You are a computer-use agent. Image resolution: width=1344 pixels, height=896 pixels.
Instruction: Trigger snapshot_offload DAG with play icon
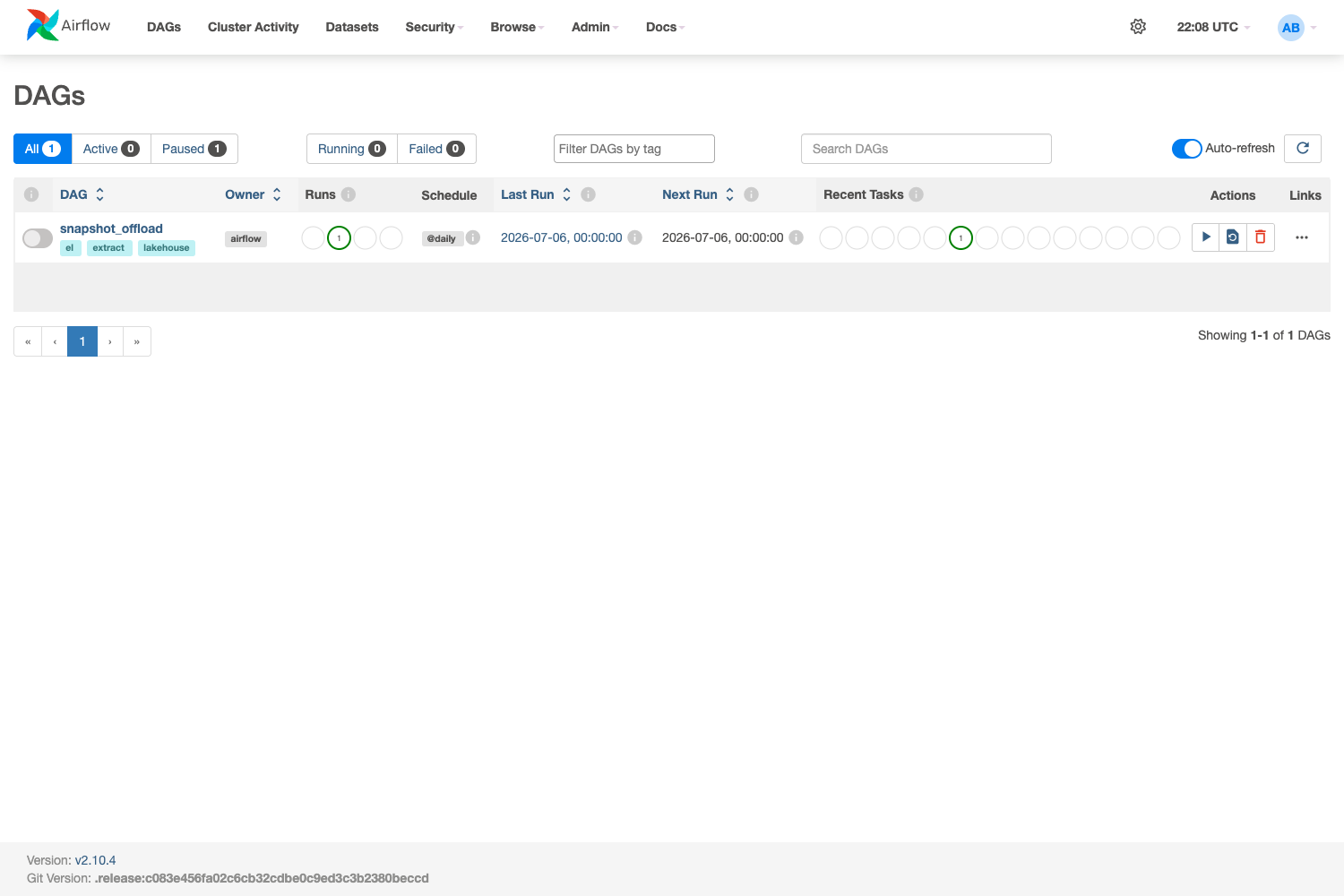(1206, 237)
